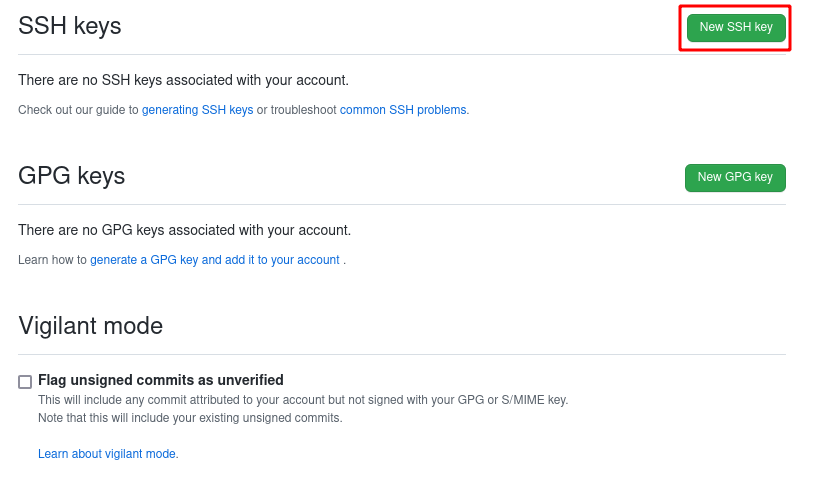Click the no SSH keys associated message

coord(183,80)
